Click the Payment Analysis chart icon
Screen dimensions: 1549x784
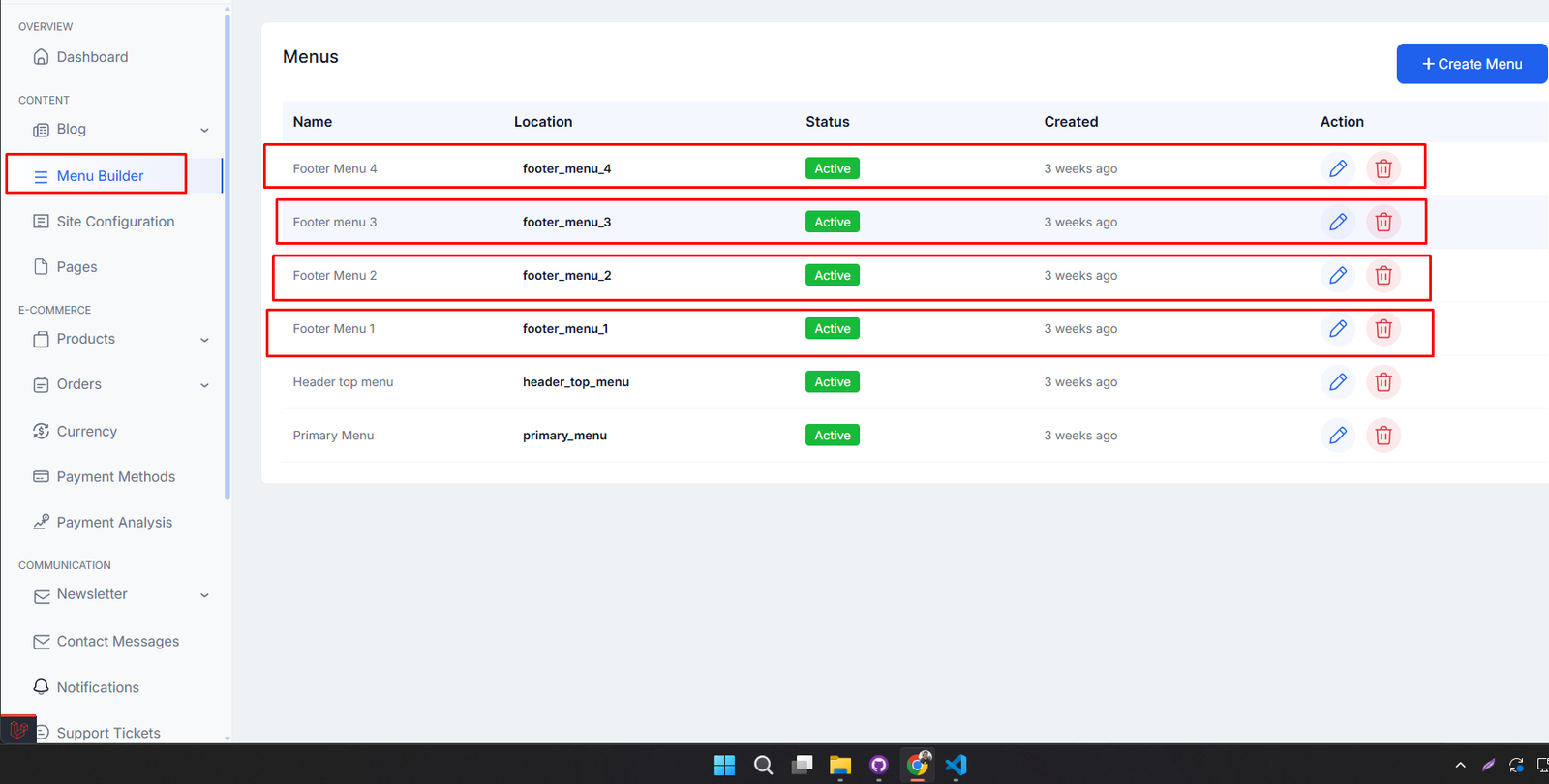pyautogui.click(x=41, y=522)
